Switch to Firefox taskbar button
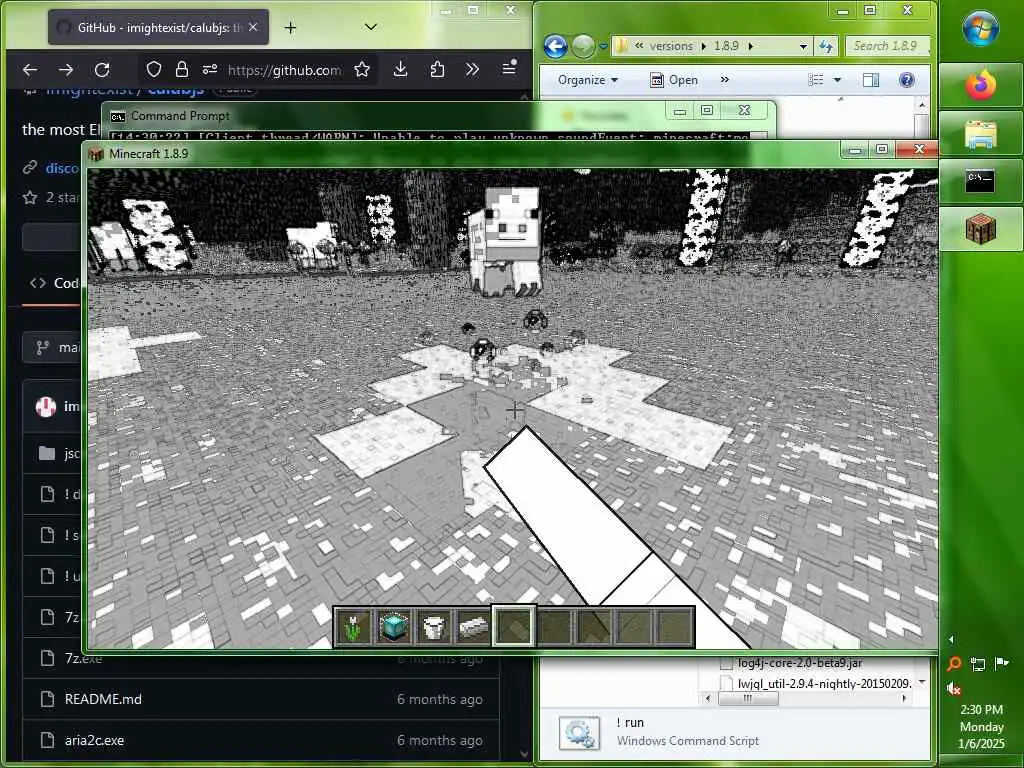This screenshot has width=1024, height=768. click(x=980, y=85)
